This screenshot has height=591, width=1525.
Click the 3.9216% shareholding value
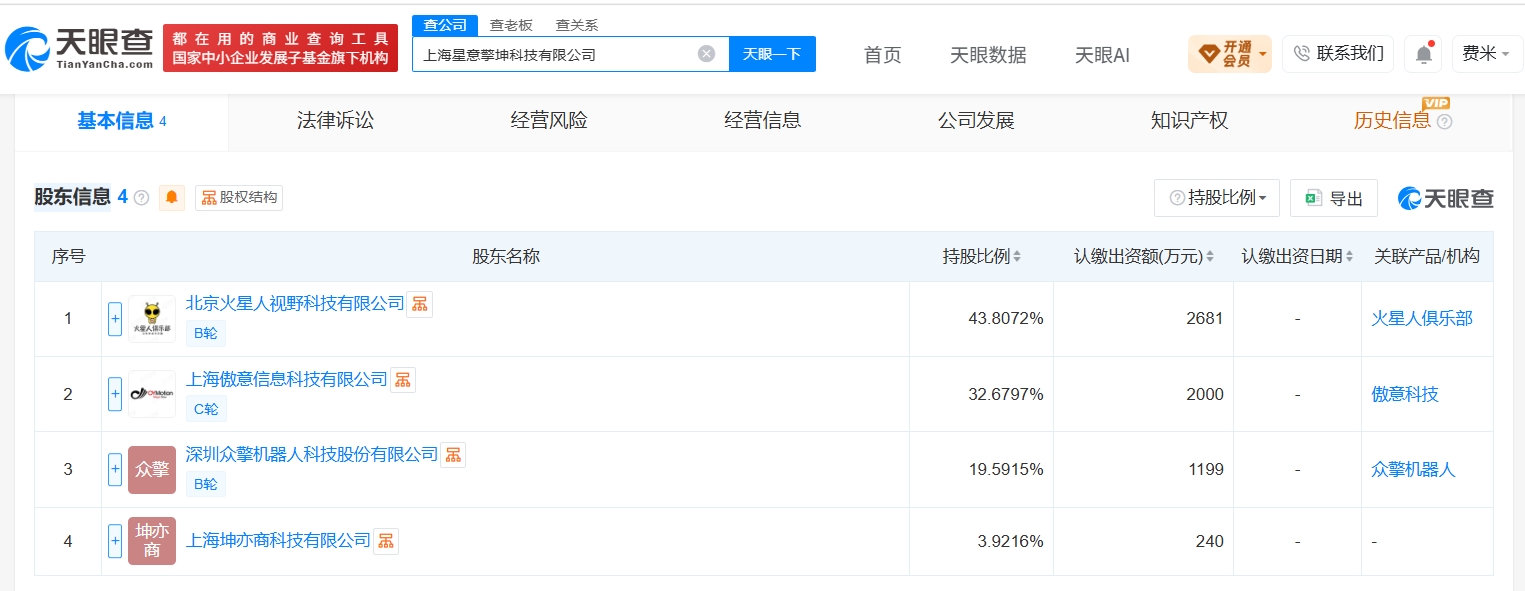1010,541
